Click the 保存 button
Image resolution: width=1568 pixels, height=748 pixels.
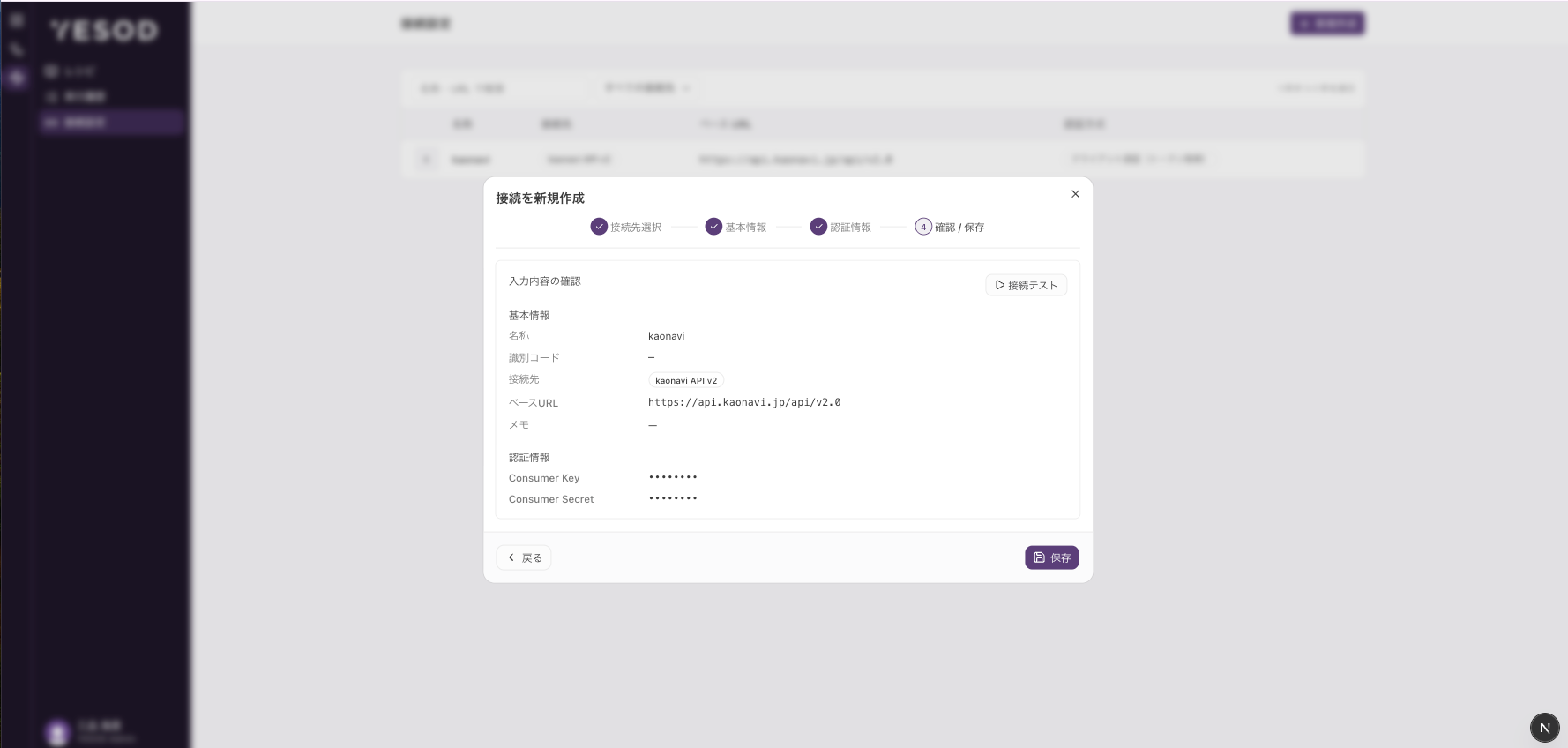(x=1051, y=557)
